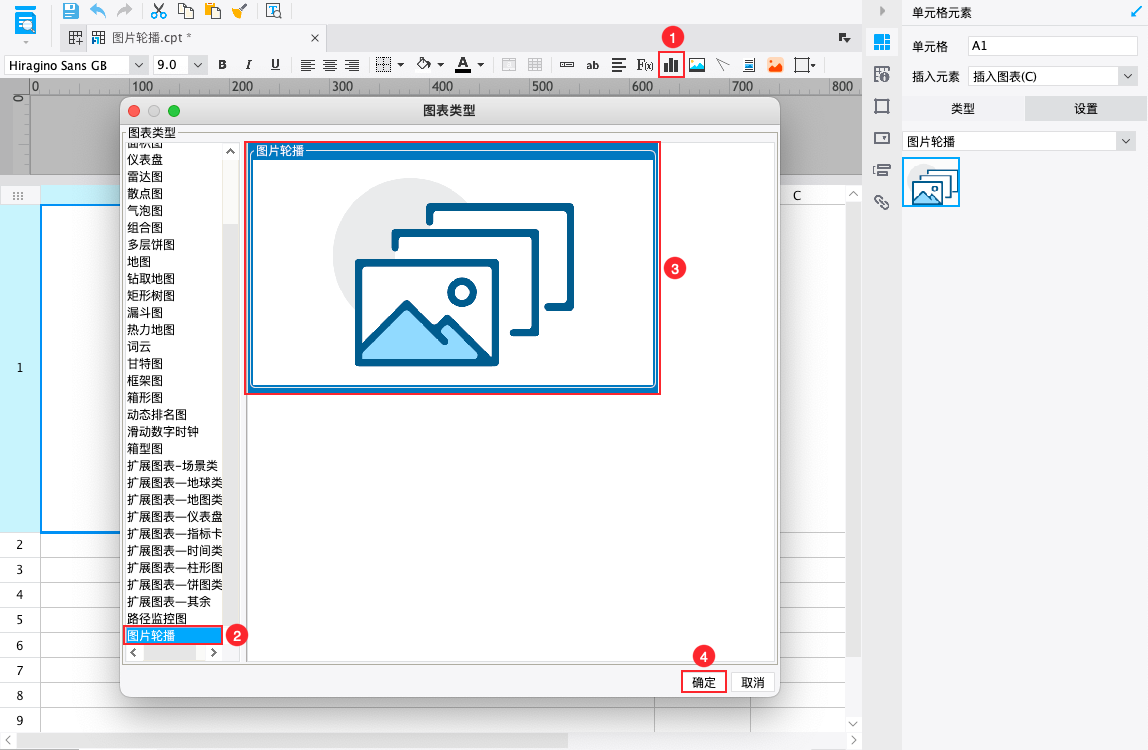This screenshot has width=1148, height=750.
Task: Collapse the right property panel arrow
Action: coord(882,11)
